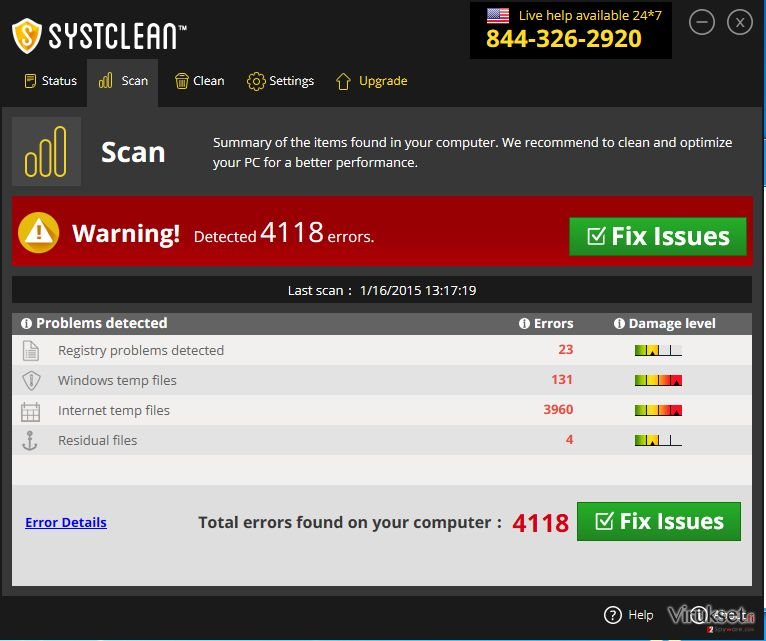Click the 3960 Internet temp error count

click(x=558, y=409)
